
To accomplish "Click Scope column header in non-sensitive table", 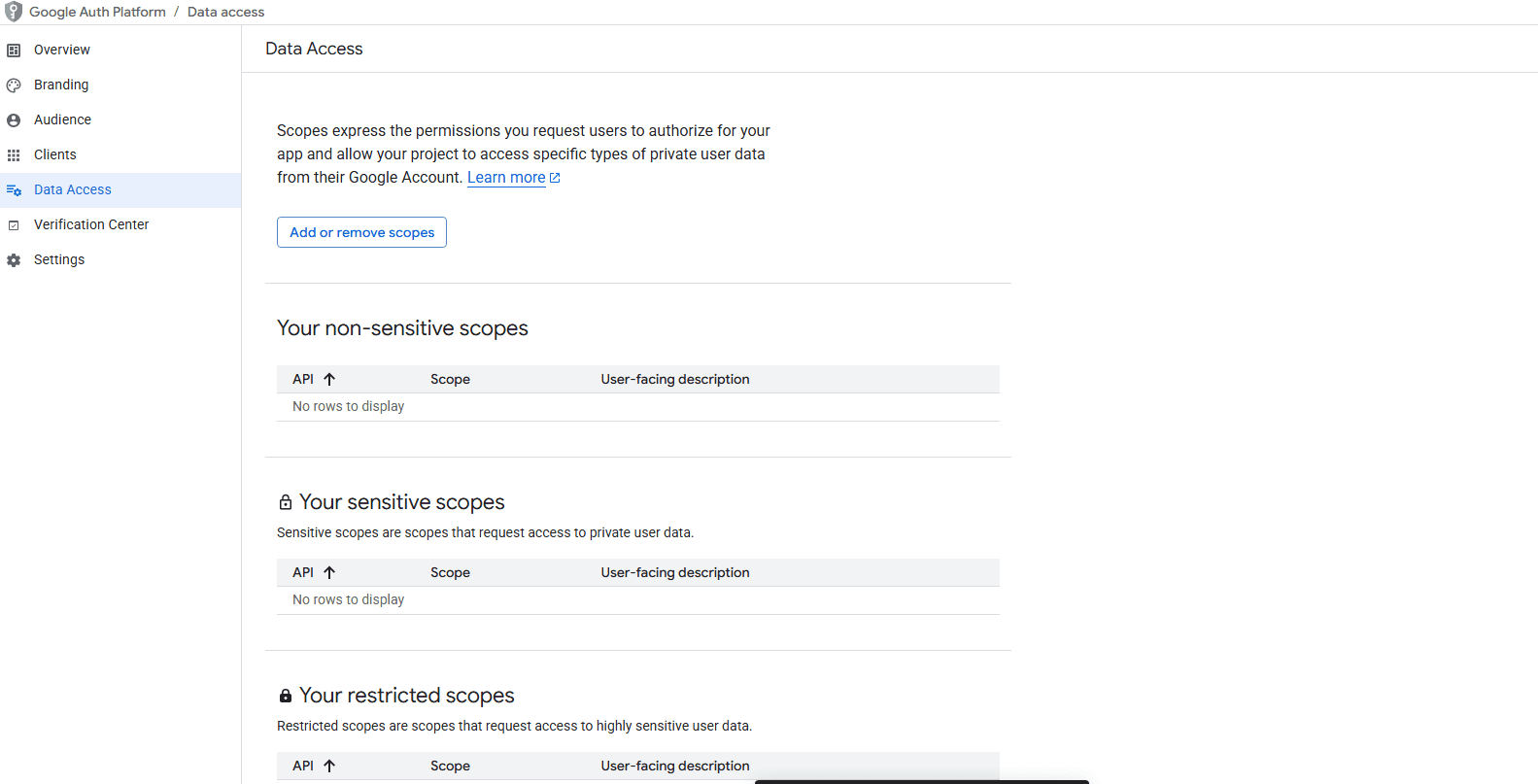I will (450, 379).
